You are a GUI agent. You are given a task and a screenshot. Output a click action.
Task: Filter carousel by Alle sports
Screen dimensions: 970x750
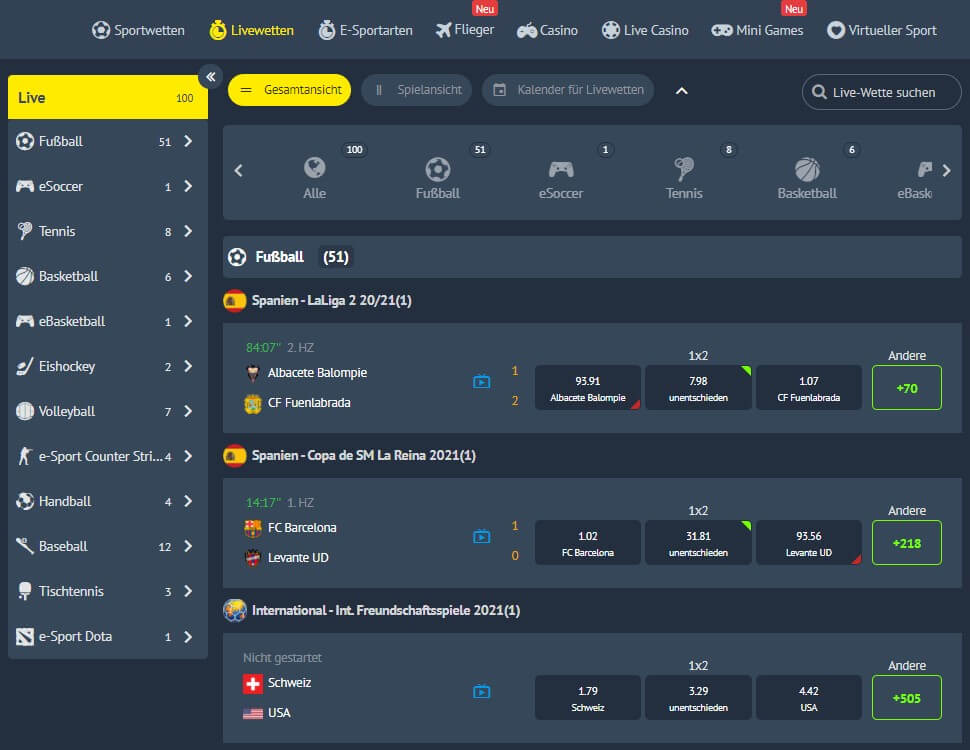pos(315,177)
